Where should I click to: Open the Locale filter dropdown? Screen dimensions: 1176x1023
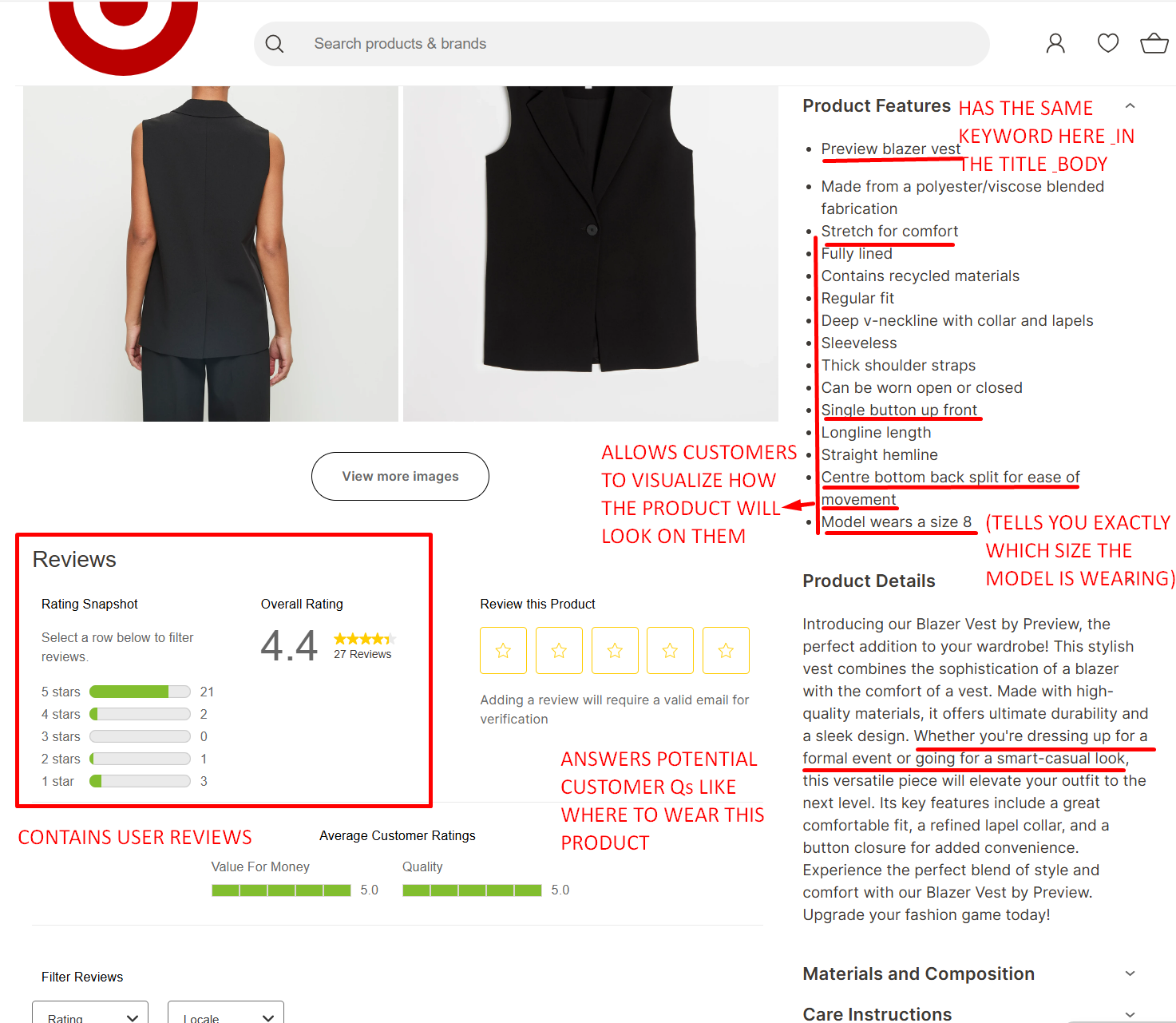[x=226, y=1012]
